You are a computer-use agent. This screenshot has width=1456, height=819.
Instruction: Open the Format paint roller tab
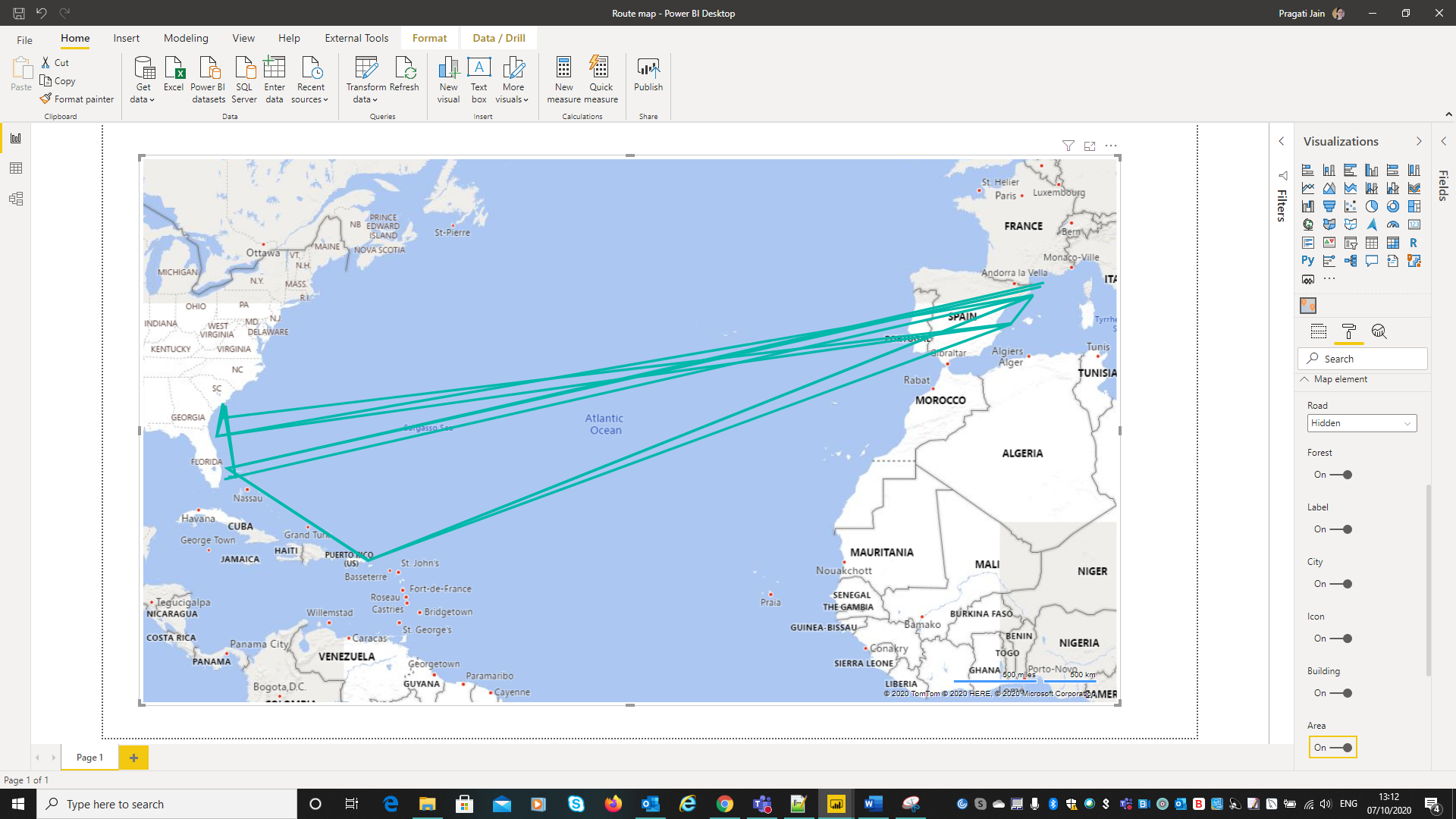click(x=1349, y=331)
